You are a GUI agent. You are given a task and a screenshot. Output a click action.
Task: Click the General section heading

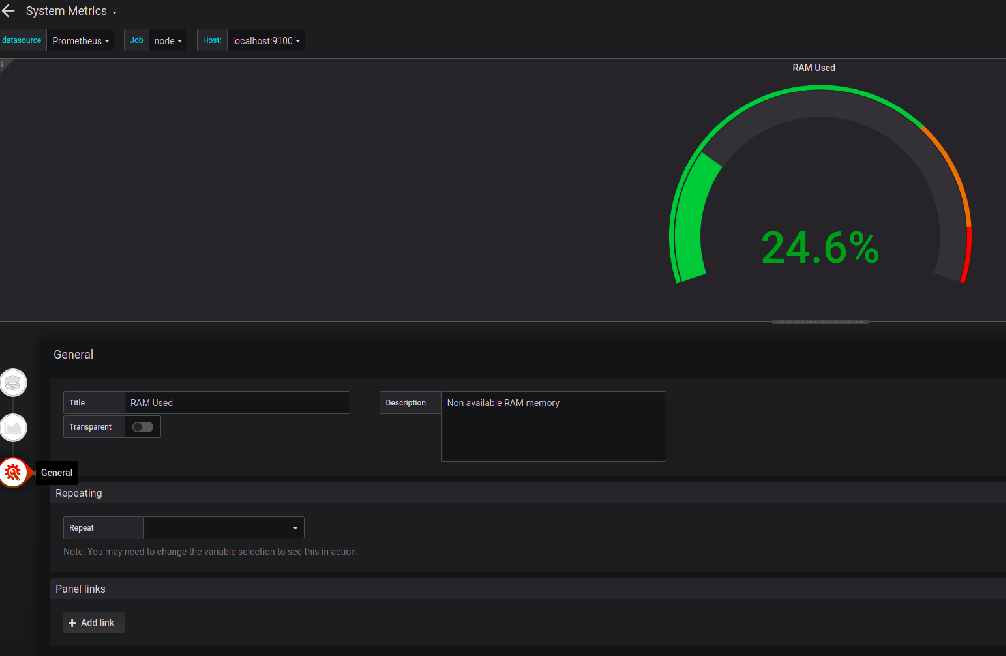tap(73, 354)
